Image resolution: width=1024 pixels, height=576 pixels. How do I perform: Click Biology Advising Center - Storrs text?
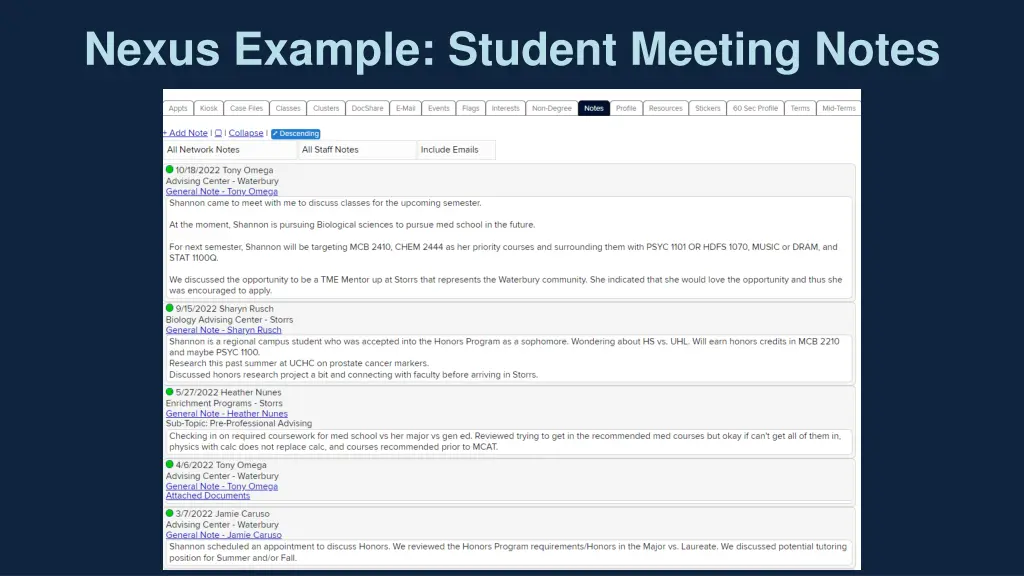[x=229, y=319]
